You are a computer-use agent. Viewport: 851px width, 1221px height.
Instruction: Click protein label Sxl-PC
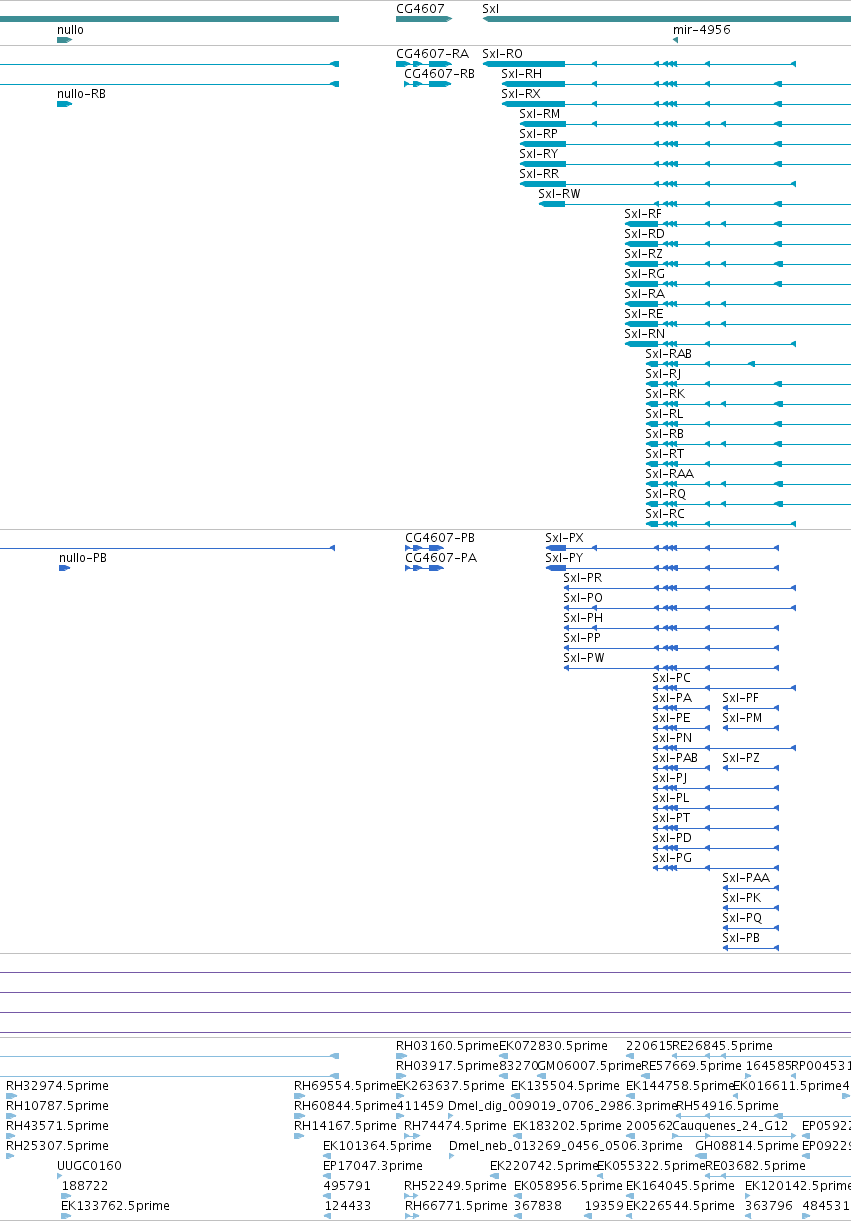[x=671, y=678]
